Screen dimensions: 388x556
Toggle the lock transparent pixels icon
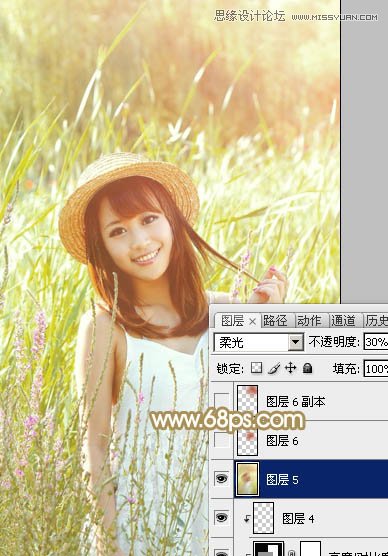pos(256,368)
